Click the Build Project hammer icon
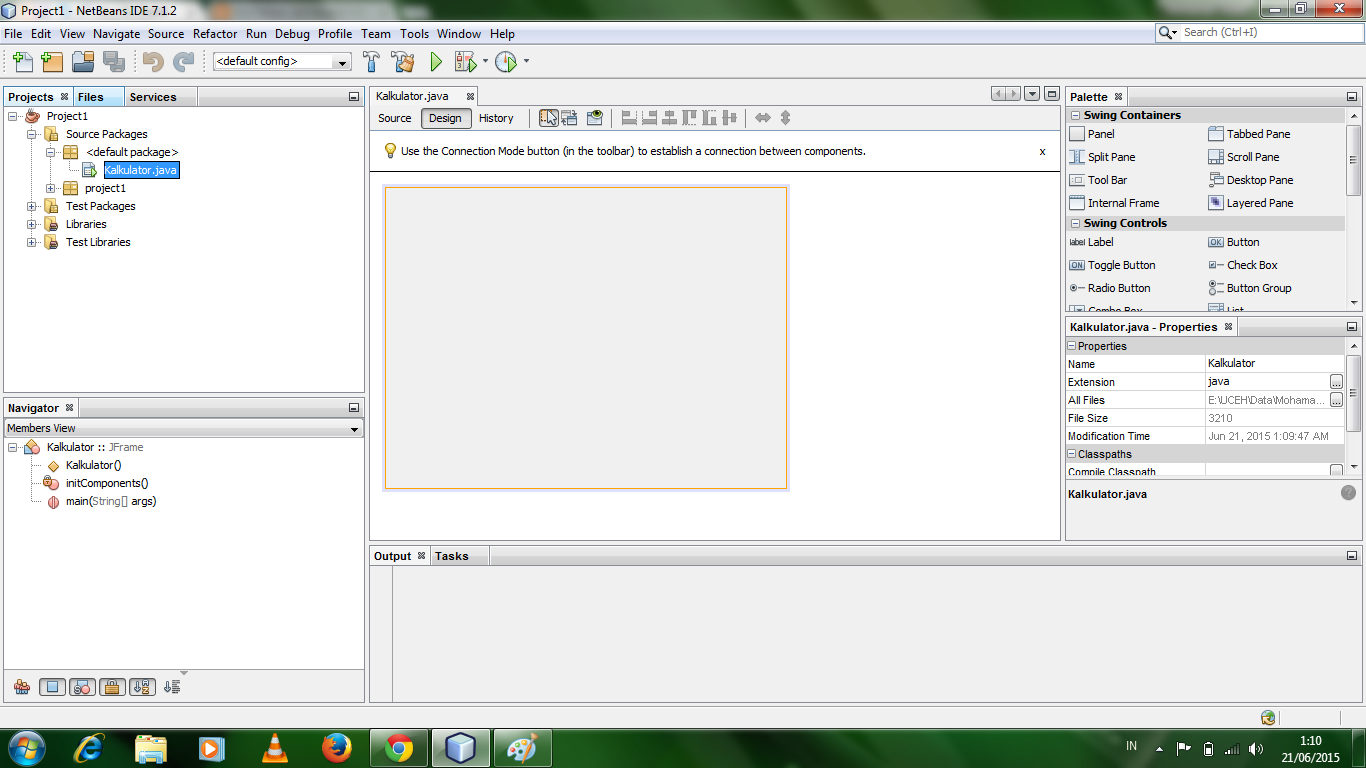 coord(371,62)
